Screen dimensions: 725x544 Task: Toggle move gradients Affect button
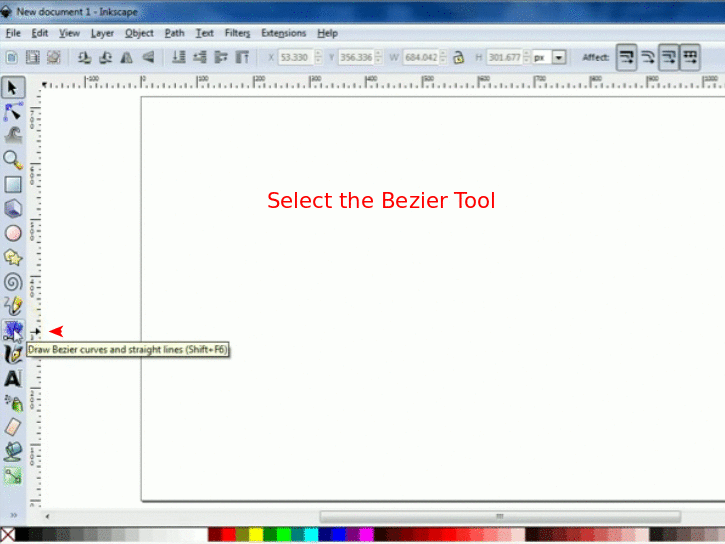(669, 57)
